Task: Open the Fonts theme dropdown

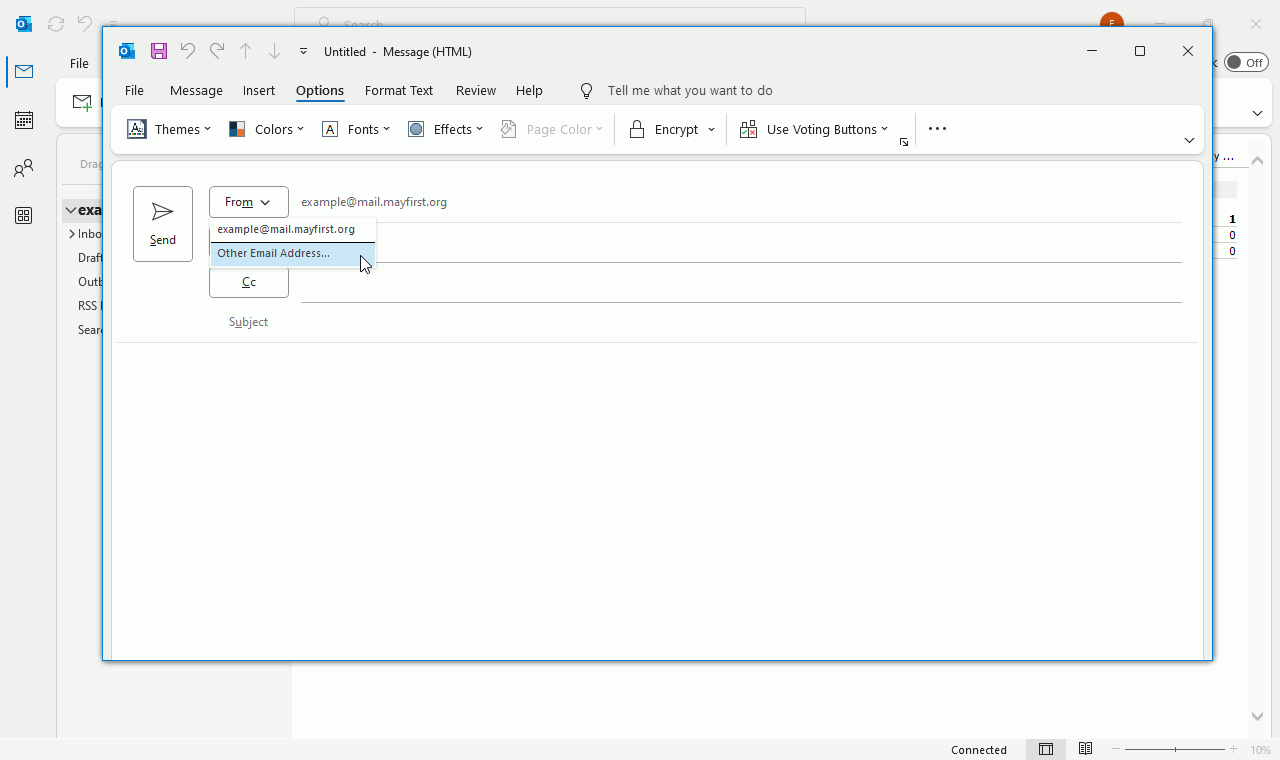Action: click(x=355, y=129)
